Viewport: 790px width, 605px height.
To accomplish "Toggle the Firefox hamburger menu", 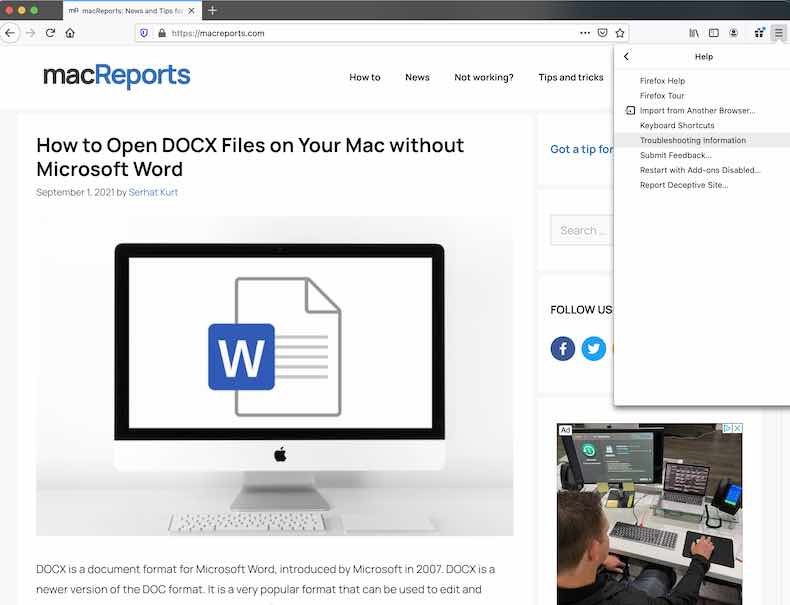I will pyautogui.click(x=779, y=33).
